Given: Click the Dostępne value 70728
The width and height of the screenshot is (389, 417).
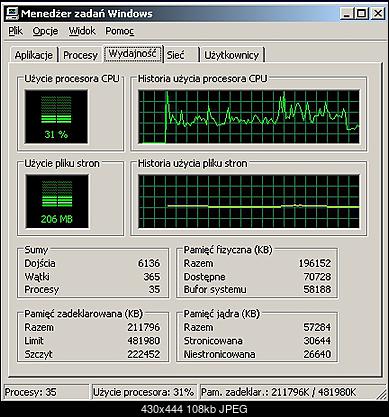Looking at the screenshot, I should point(317,277).
